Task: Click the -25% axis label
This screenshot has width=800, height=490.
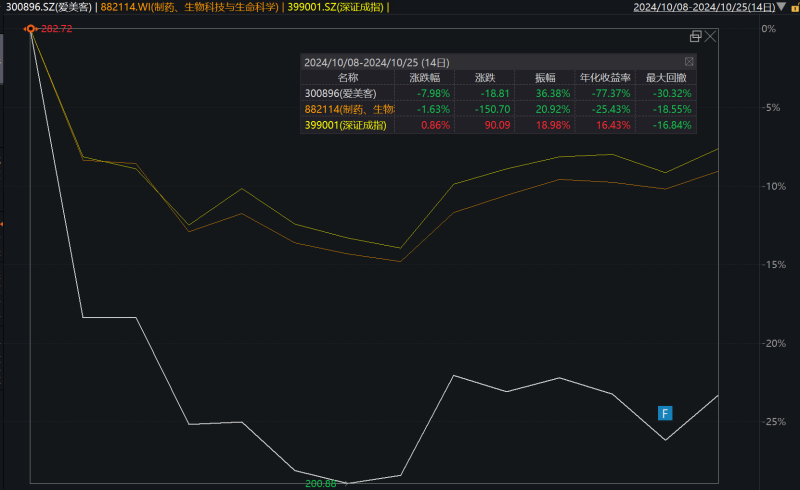Action: tap(774, 422)
